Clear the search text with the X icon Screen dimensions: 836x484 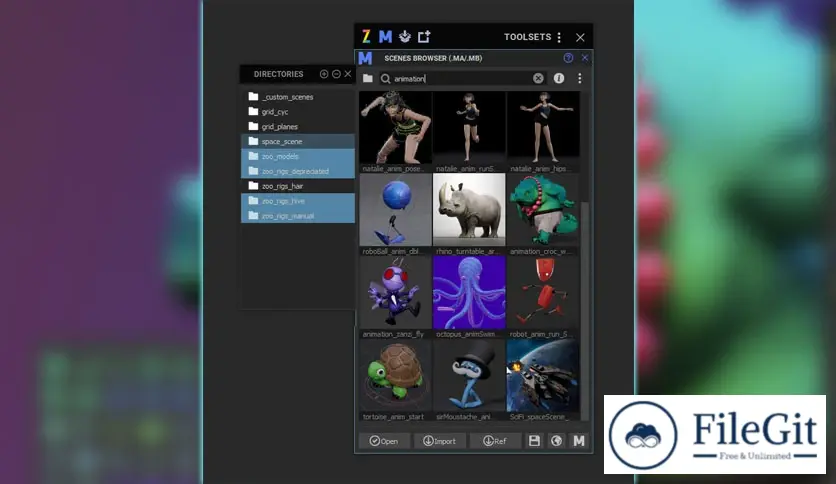pyautogui.click(x=538, y=78)
